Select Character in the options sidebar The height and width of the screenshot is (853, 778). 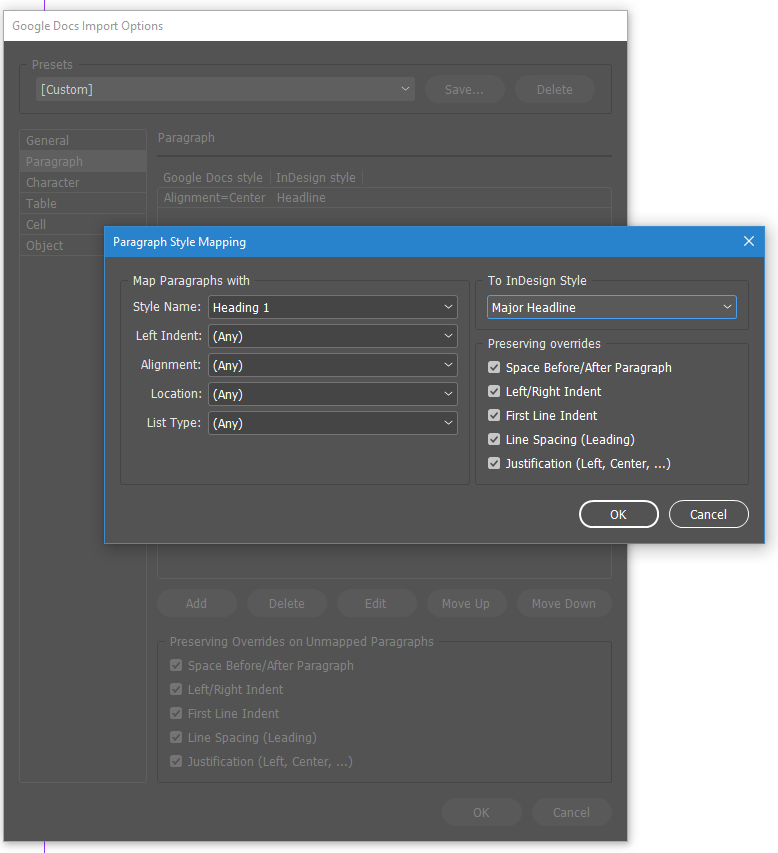pos(83,182)
